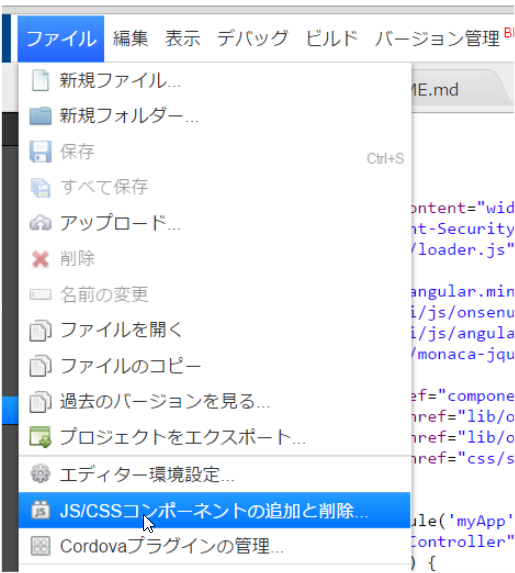Click the floppy disk save icon
This screenshot has width=515, height=573.
click(40, 151)
